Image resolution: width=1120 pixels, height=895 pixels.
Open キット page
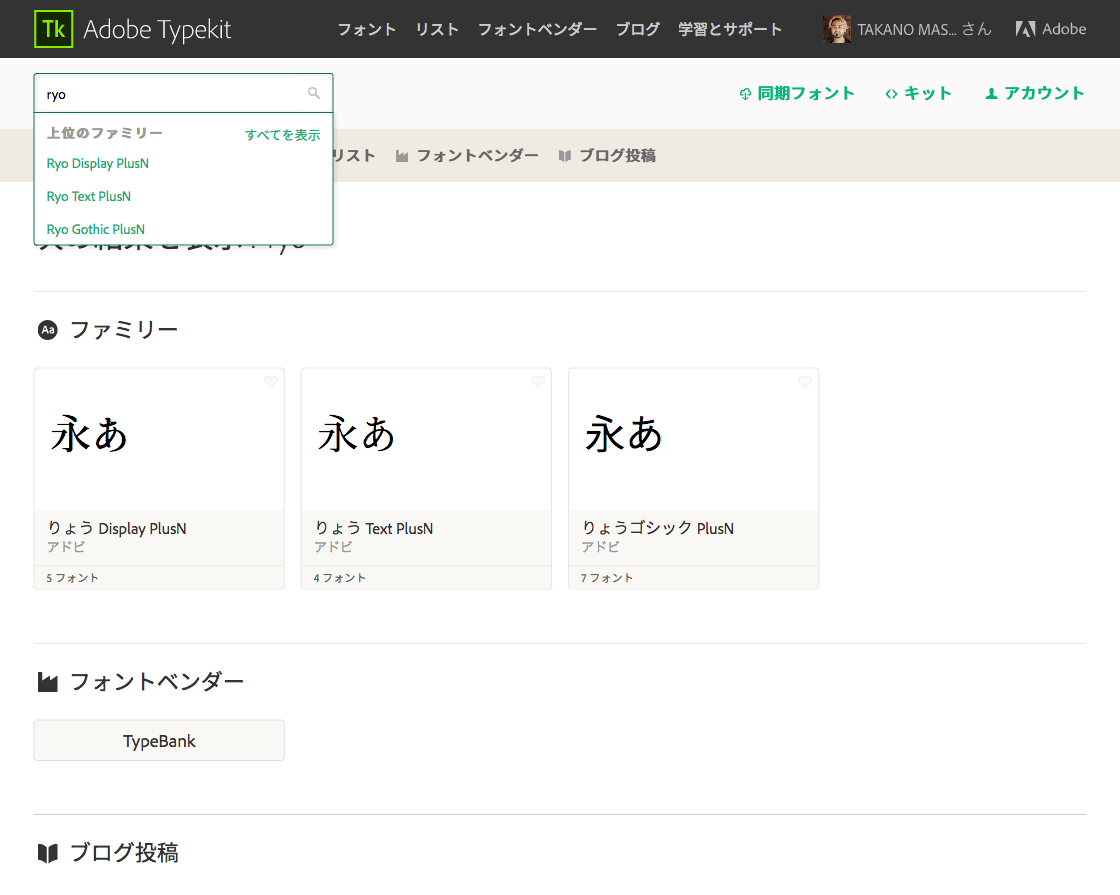point(928,94)
